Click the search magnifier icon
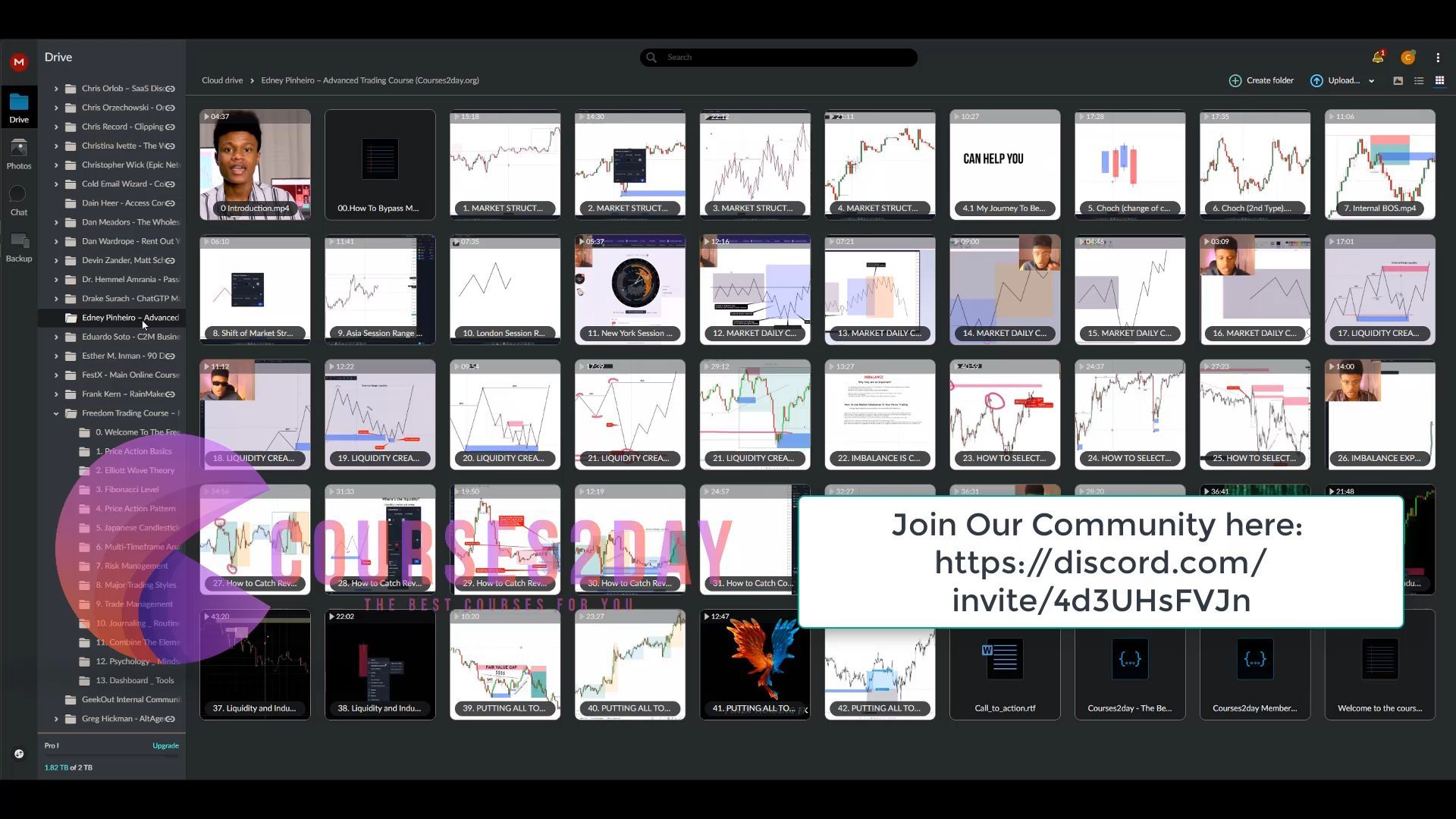 click(x=652, y=58)
